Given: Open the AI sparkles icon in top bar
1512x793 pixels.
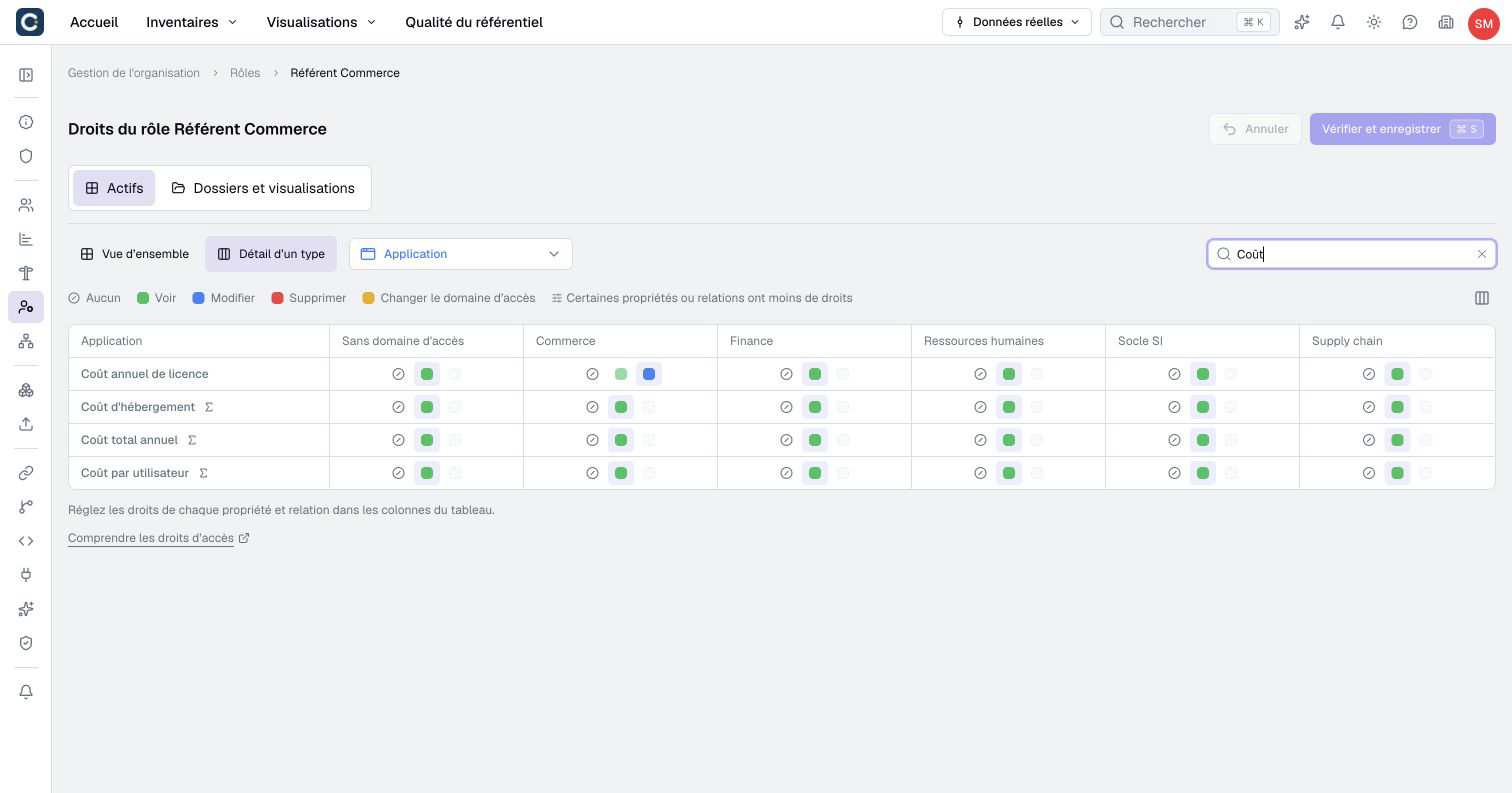Looking at the screenshot, I should tap(1302, 22).
